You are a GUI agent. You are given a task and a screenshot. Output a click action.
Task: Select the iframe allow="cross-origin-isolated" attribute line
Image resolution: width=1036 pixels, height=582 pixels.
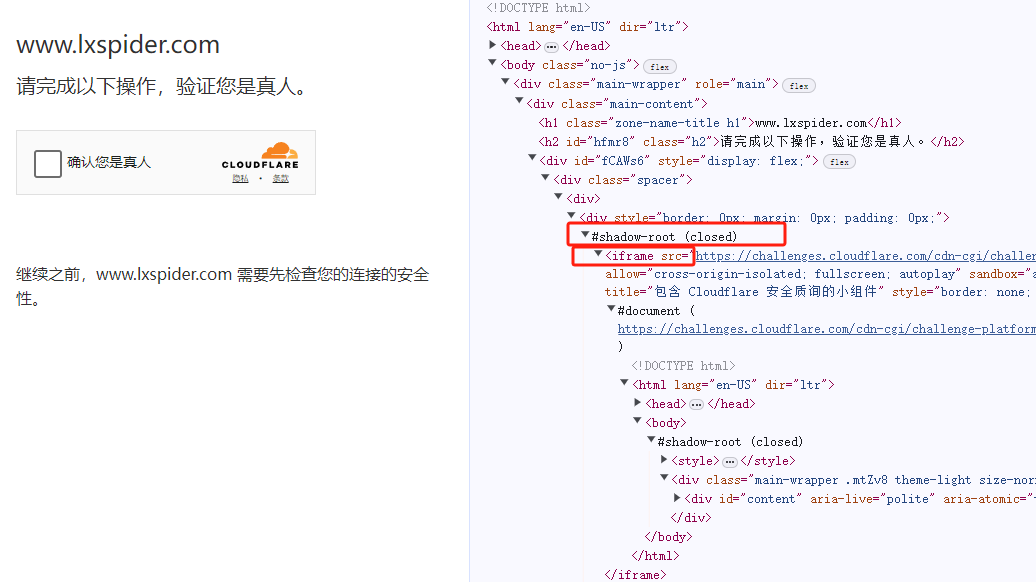pos(820,274)
